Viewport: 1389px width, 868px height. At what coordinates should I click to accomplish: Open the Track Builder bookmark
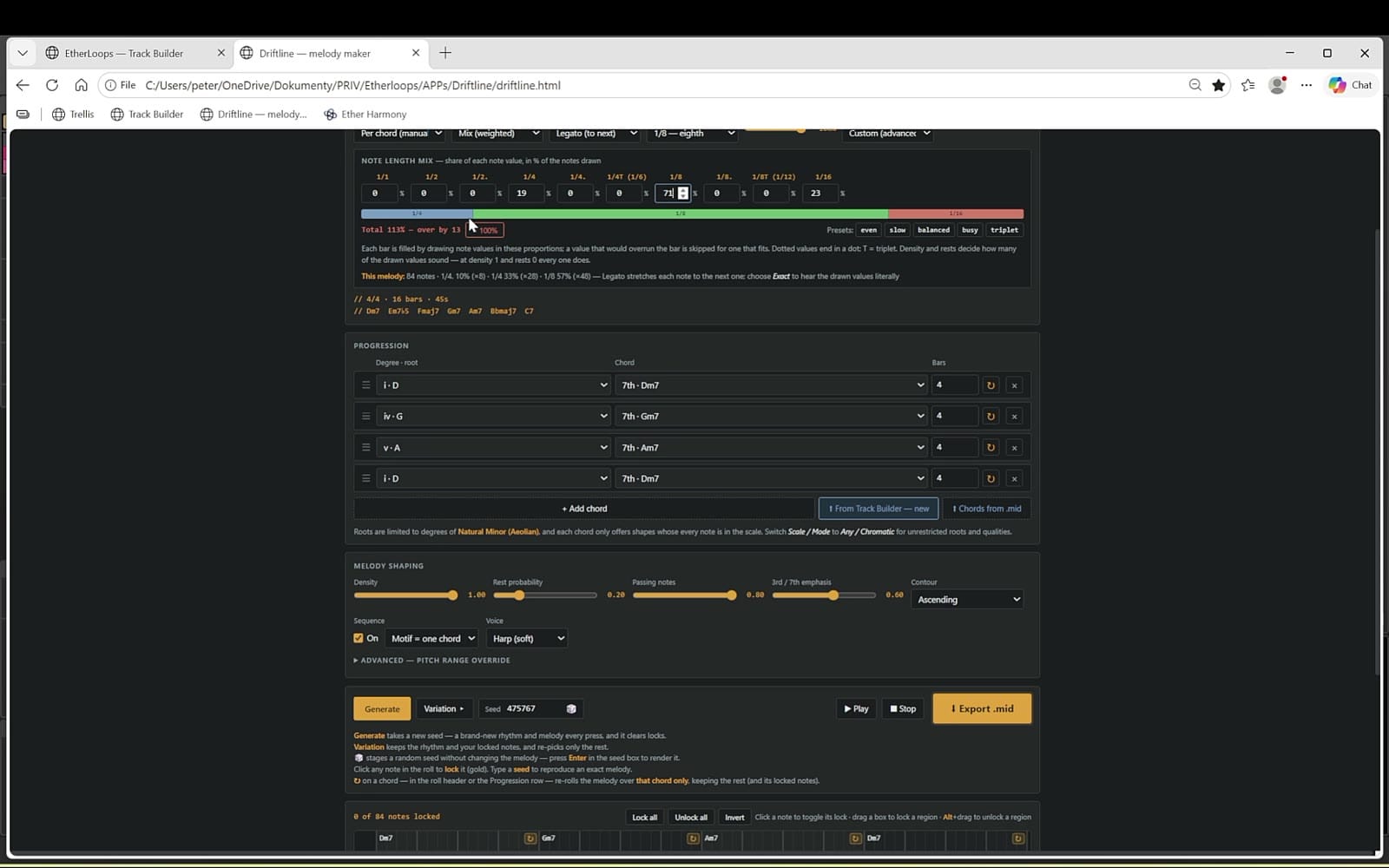click(x=147, y=114)
